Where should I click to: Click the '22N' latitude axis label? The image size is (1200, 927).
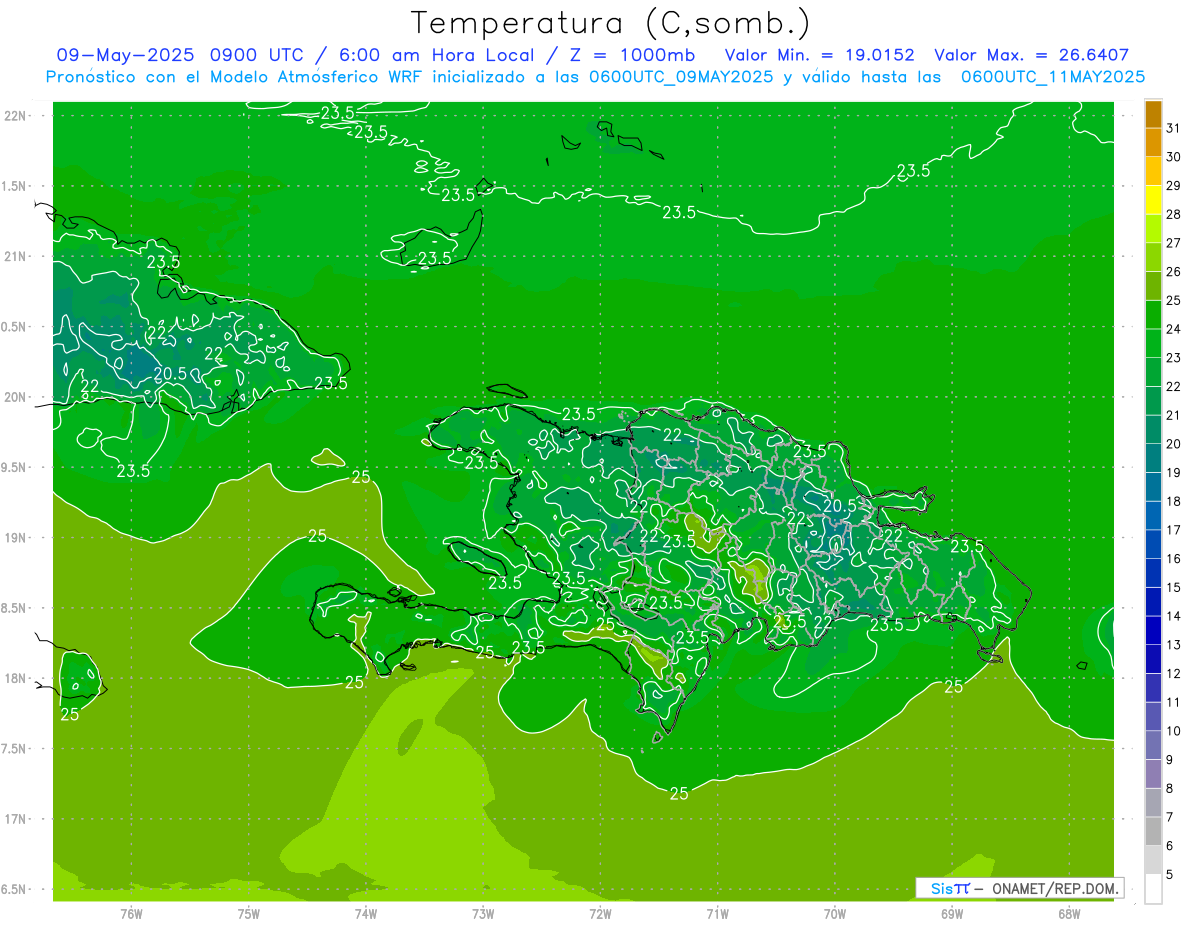click(16, 116)
